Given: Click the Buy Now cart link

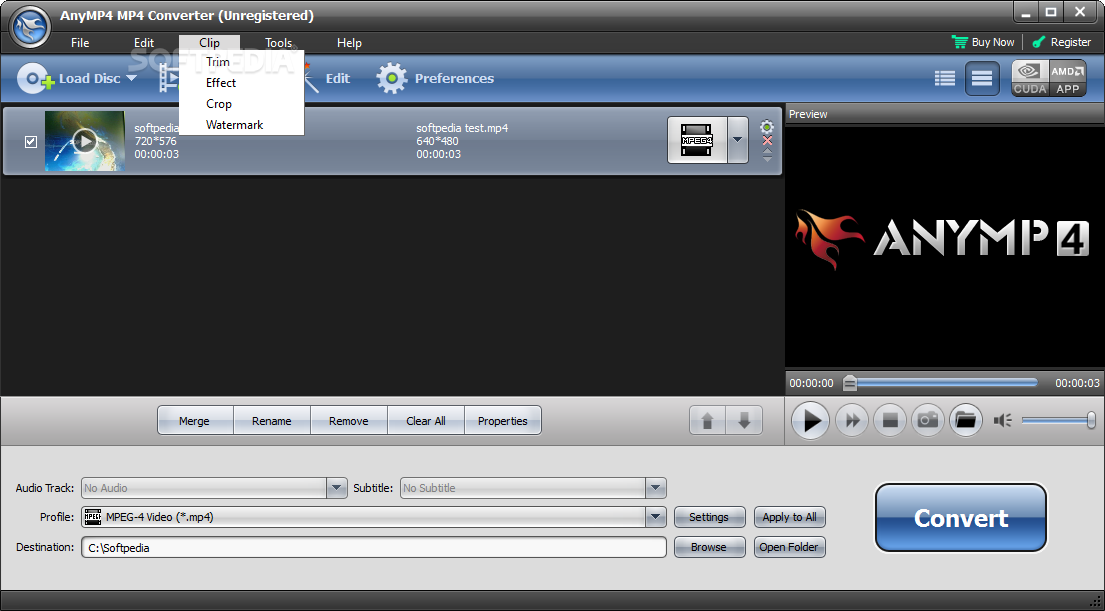Looking at the screenshot, I should [982, 42].
